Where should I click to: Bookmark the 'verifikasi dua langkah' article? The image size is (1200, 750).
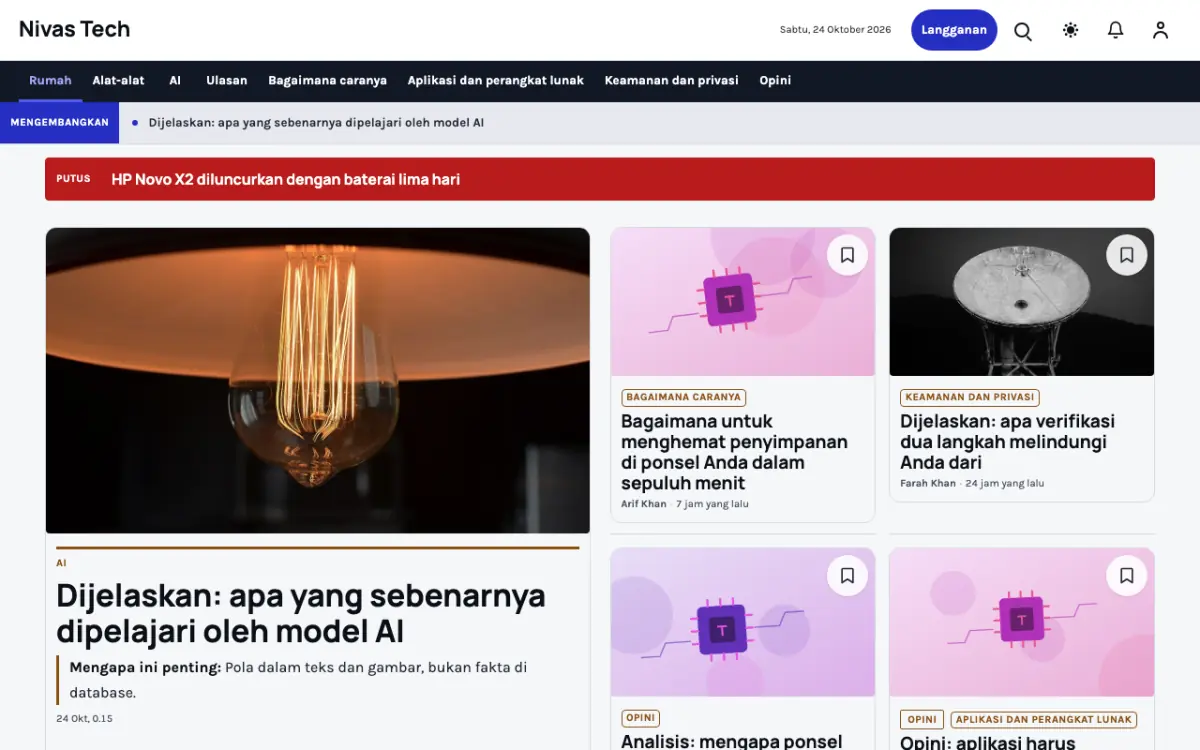(1126, 255)
